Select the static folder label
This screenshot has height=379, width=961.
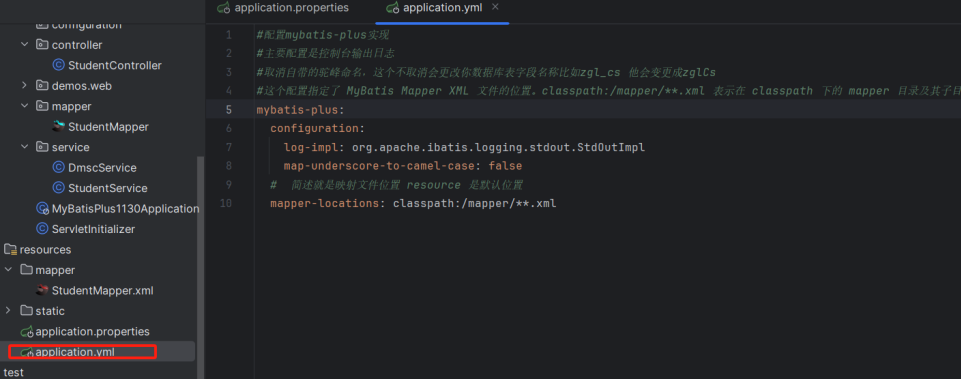click(50, 311)
